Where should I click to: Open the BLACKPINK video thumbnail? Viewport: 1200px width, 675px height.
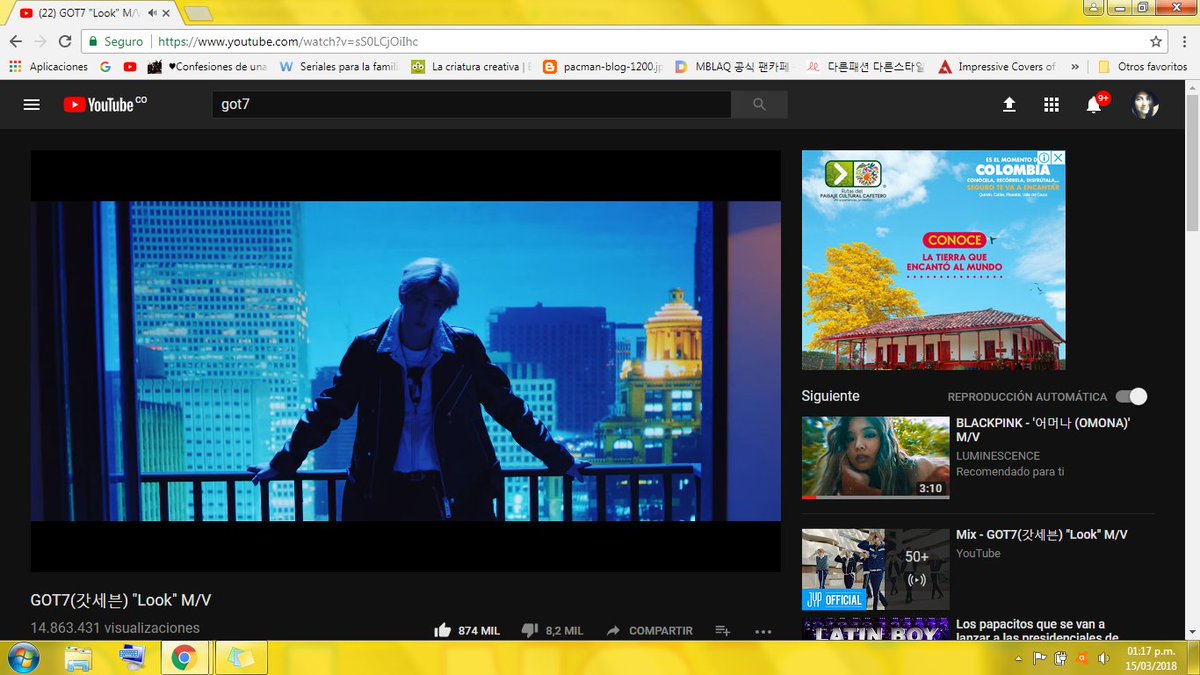[x=875, y=458]
